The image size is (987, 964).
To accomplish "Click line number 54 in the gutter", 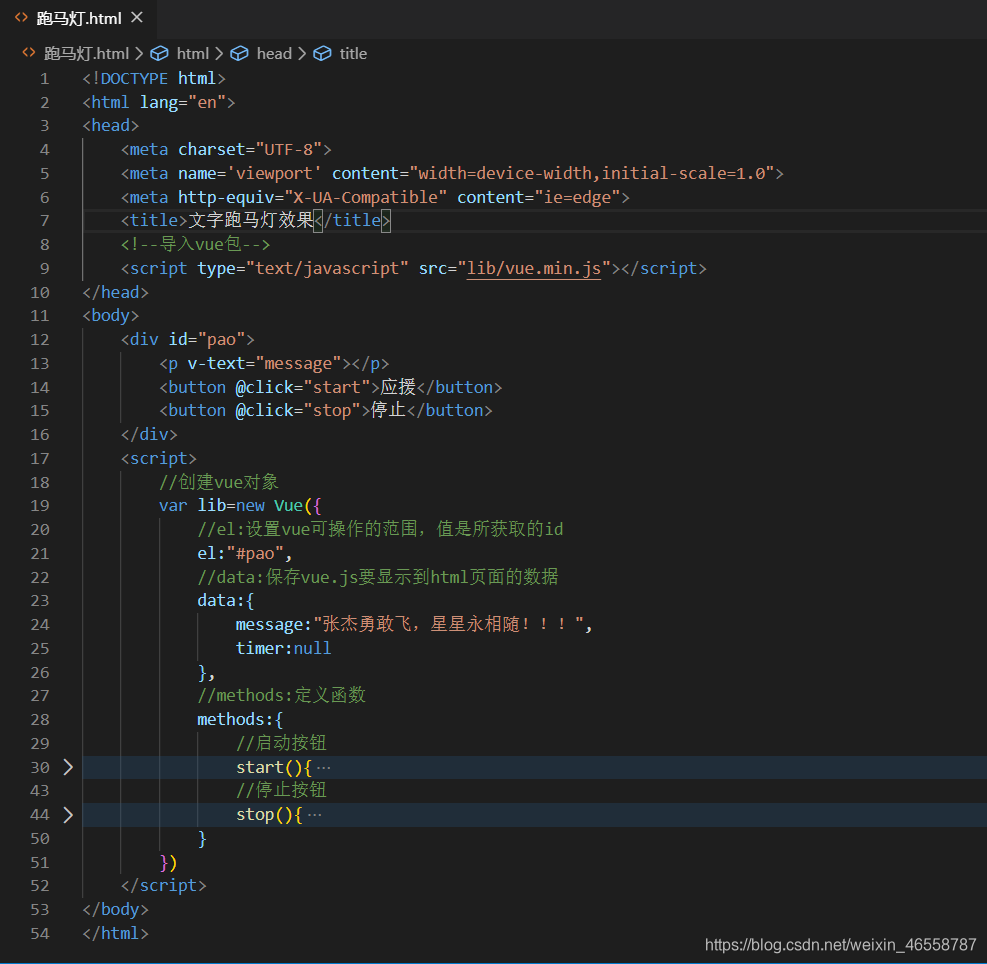I will point(40,933).
